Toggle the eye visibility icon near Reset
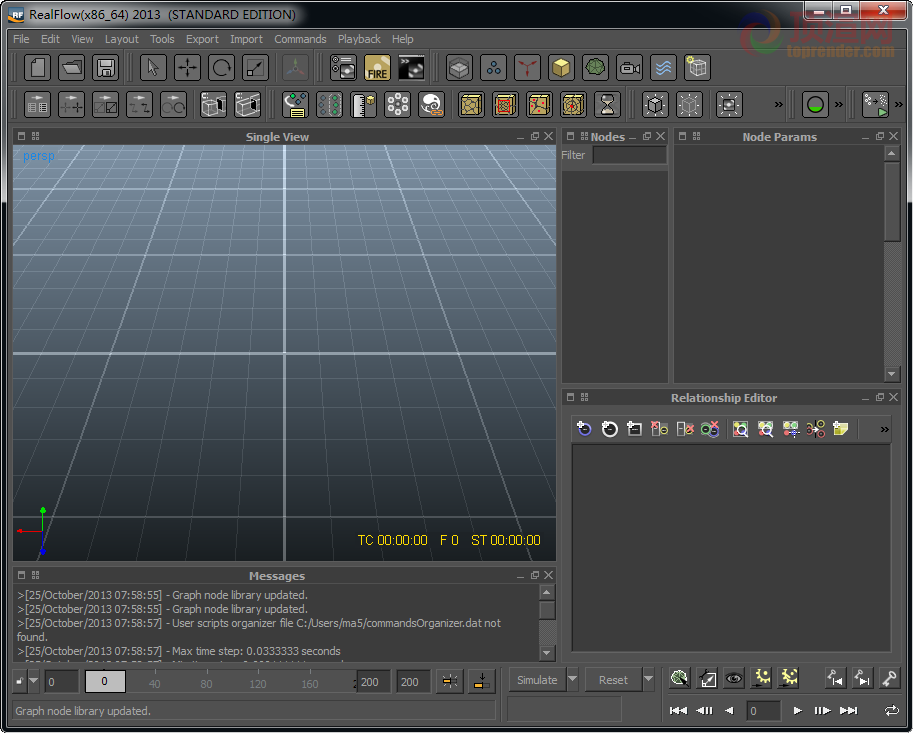913x733 pixels. tap(734, 678)
